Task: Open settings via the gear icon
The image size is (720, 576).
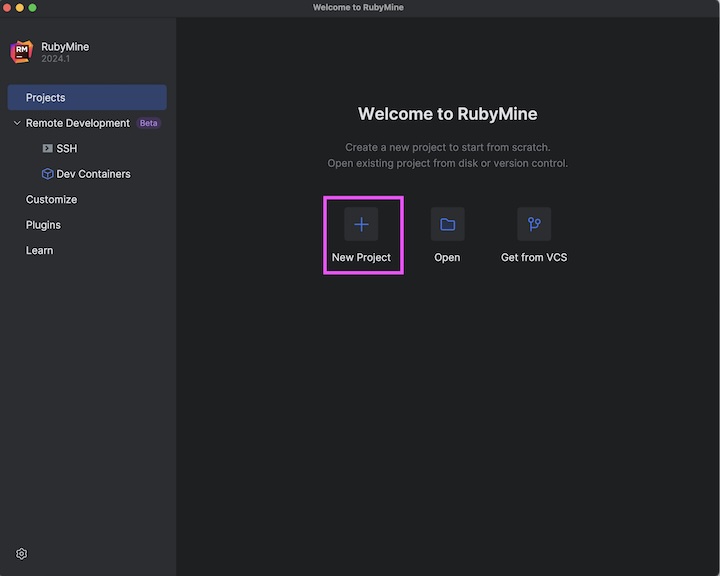Action: 22,554
